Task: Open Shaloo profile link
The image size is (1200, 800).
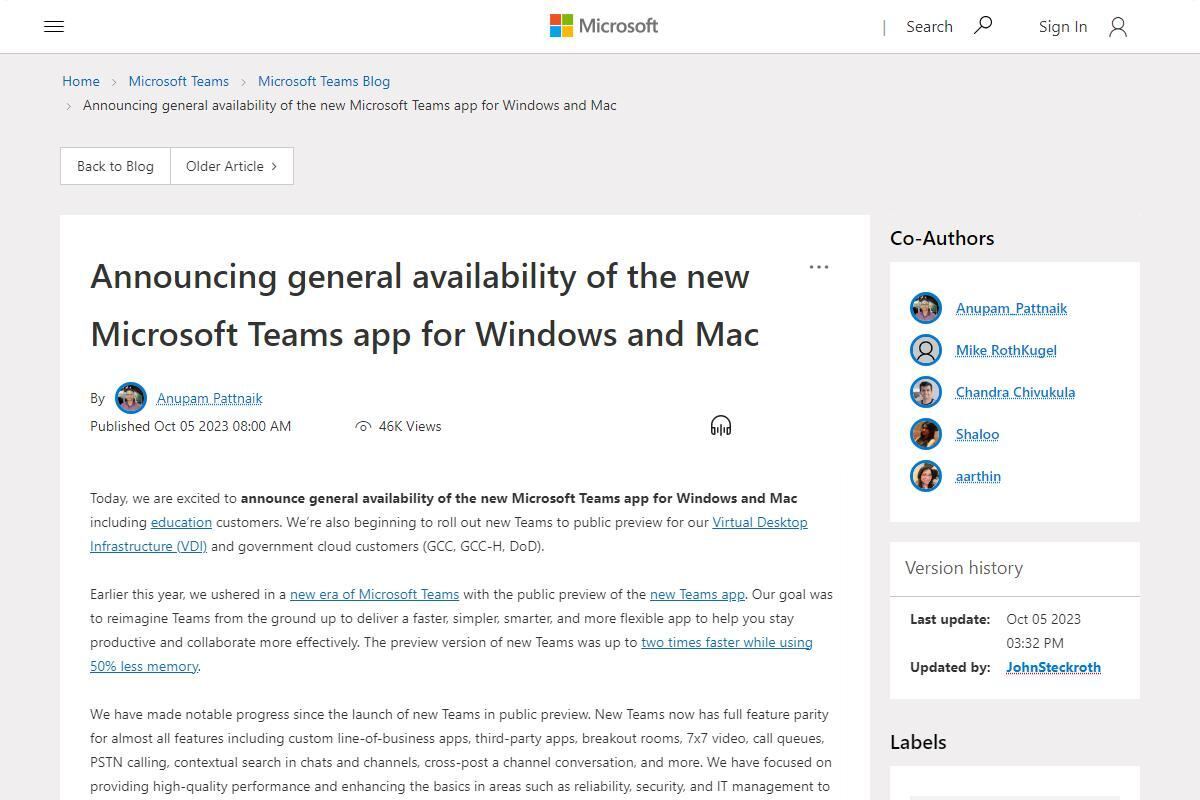Action: coord(977,434)
